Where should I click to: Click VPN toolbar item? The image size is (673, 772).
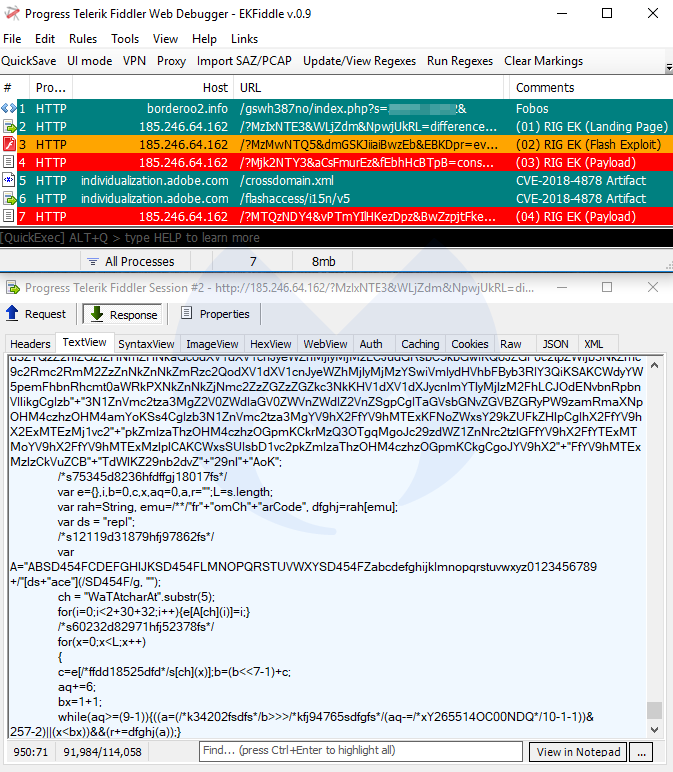[x=134, y=61]
